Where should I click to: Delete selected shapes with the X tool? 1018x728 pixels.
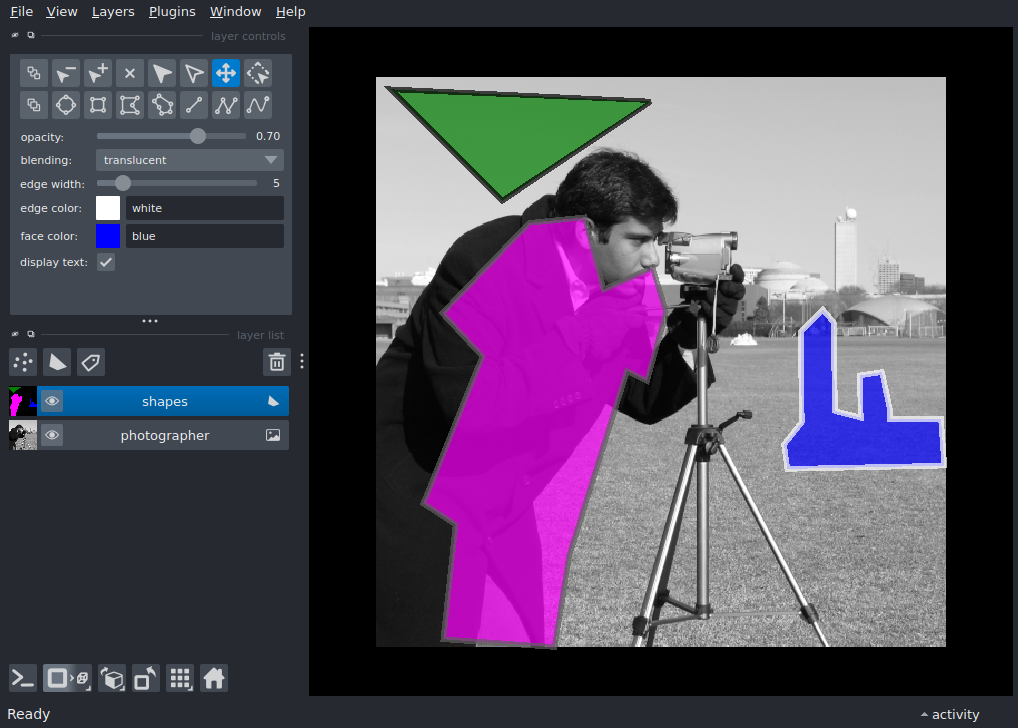click(129, 72)
